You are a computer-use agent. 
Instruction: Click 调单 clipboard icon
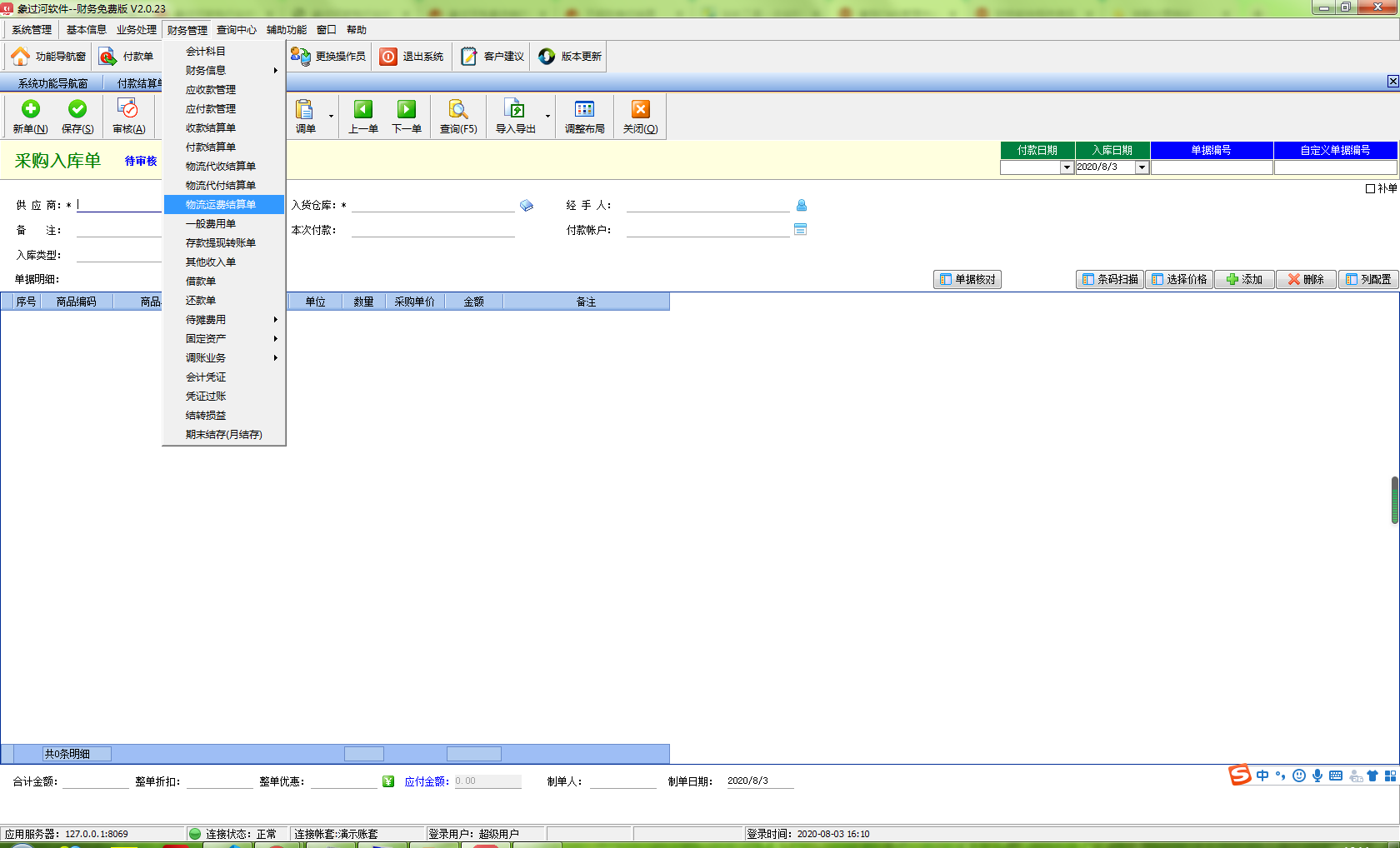tap(304, 109)
